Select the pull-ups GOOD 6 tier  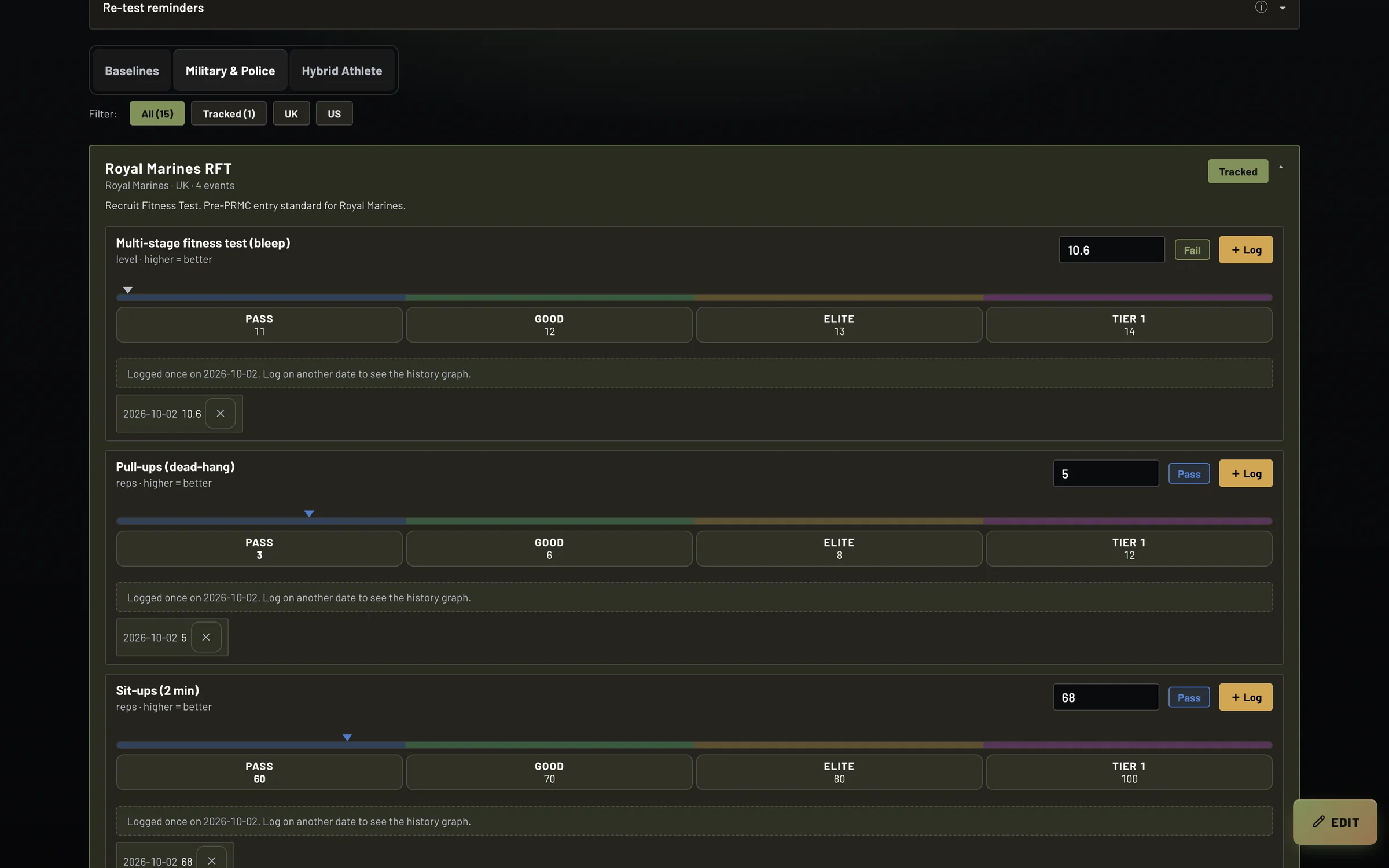pyautogui.click(x=549, y=549)
